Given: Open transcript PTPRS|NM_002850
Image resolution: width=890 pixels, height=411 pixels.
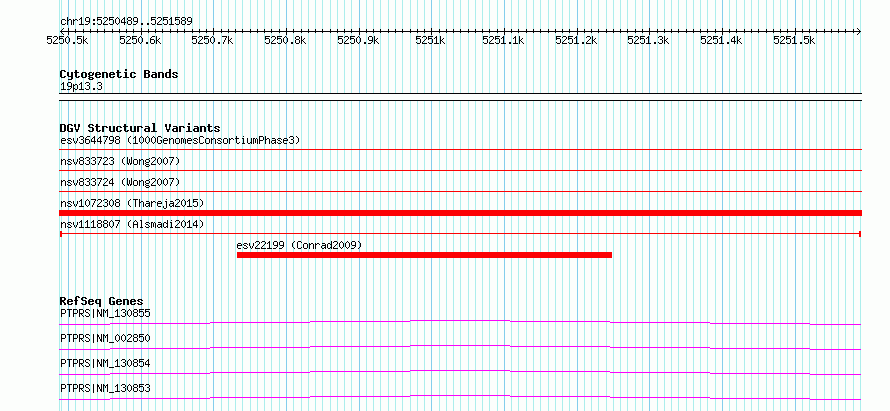Looking at the screenshot, I should point(105,338).
